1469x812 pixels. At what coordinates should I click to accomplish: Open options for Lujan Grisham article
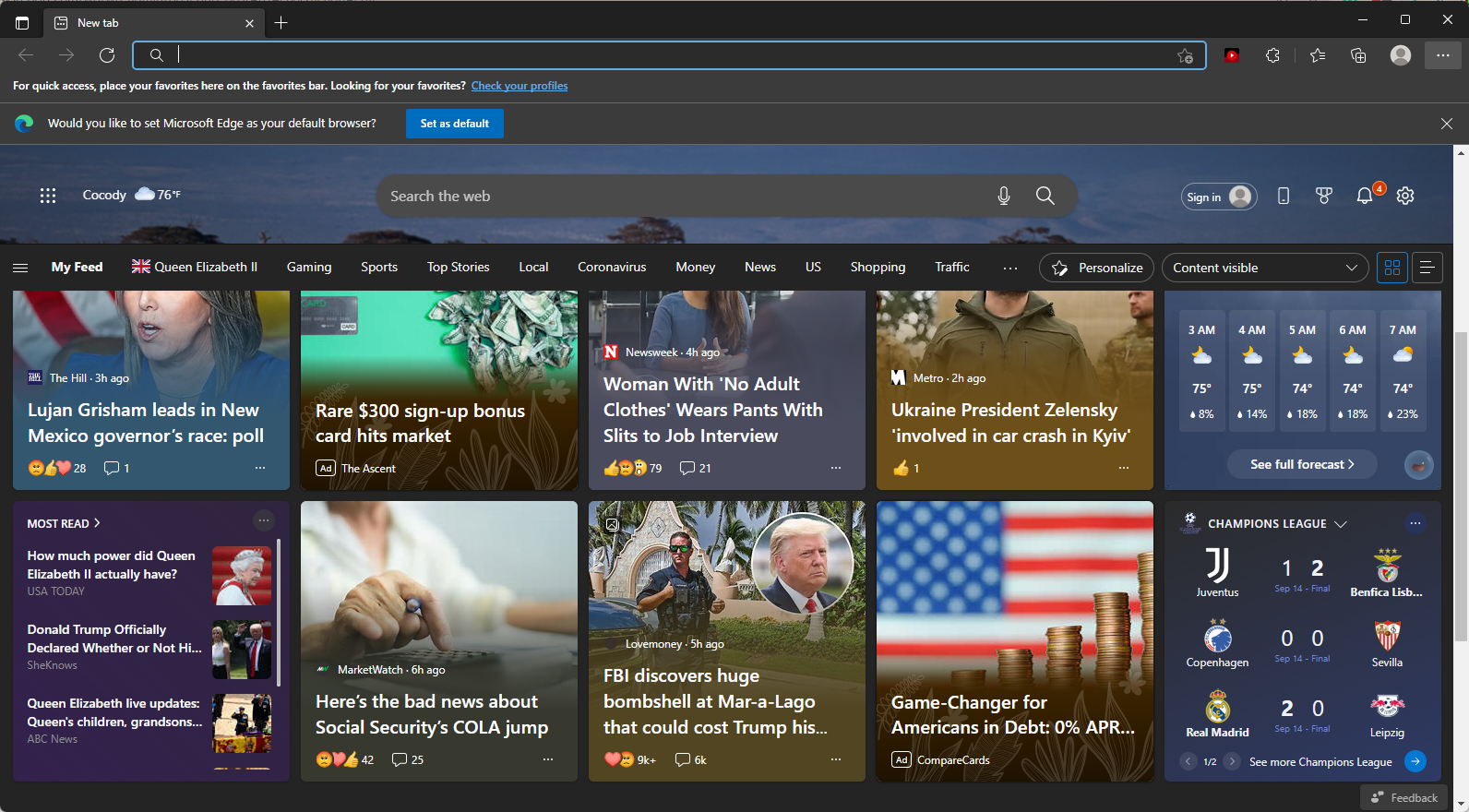(x=260, y=468)
